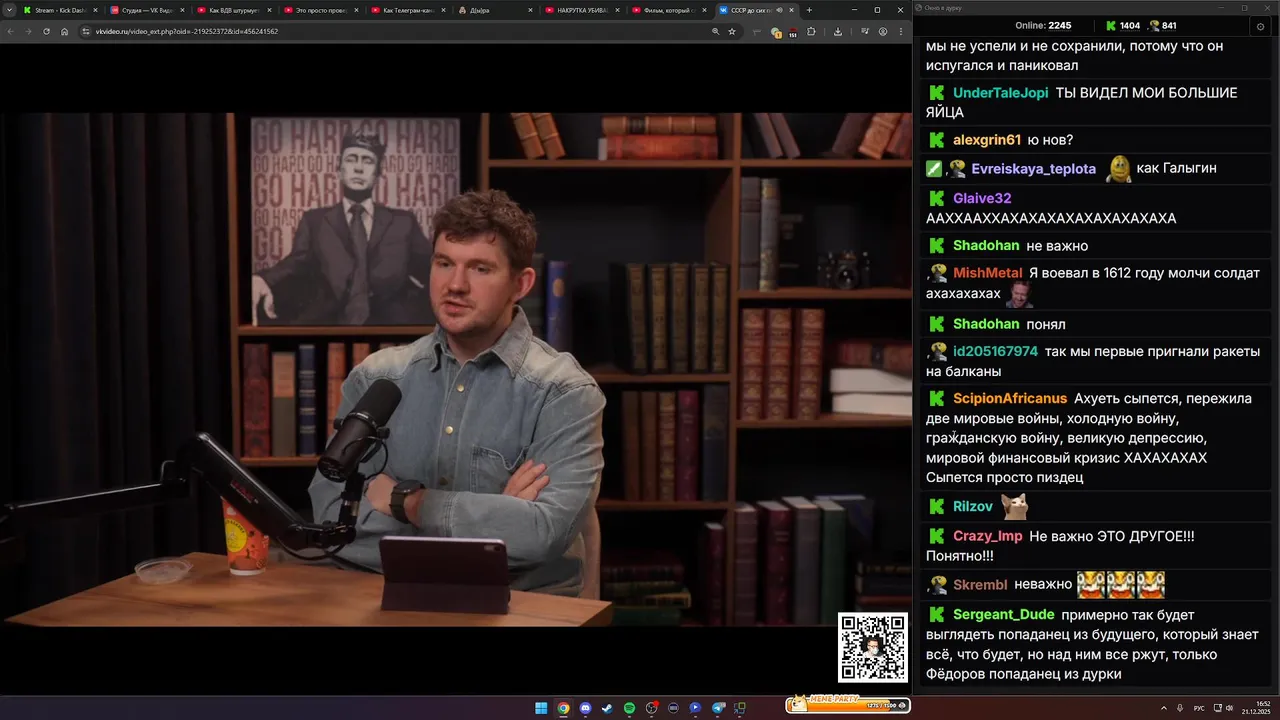Open the Windows Start menu

541,708
